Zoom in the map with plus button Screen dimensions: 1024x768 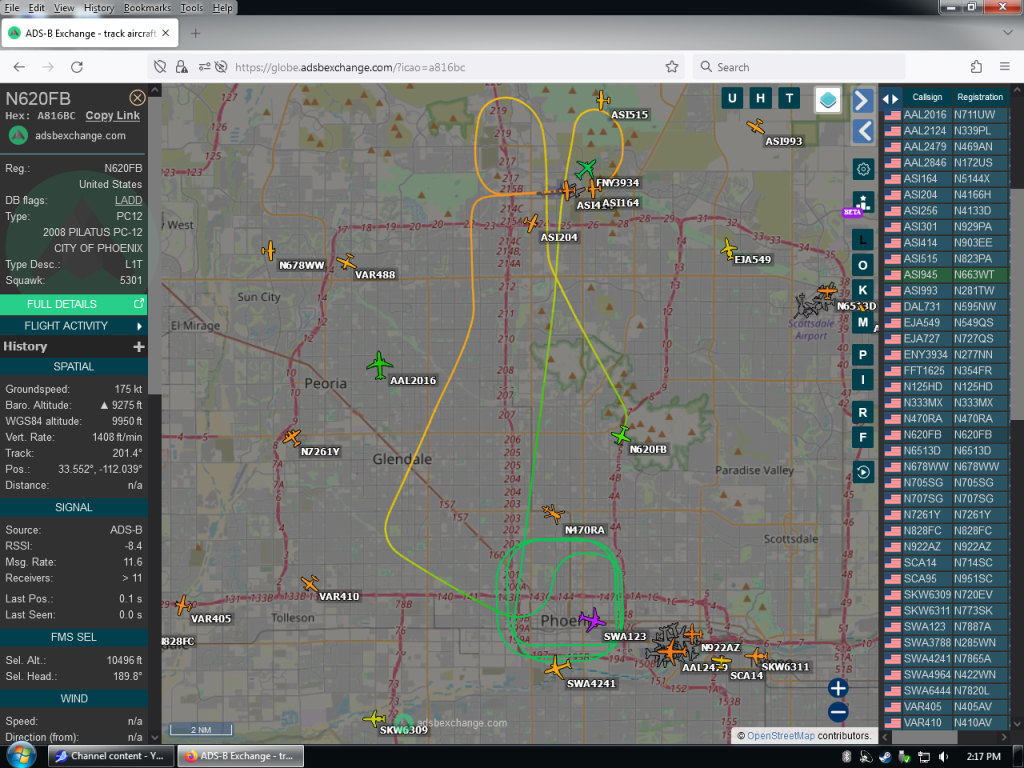tap(838, 688)
